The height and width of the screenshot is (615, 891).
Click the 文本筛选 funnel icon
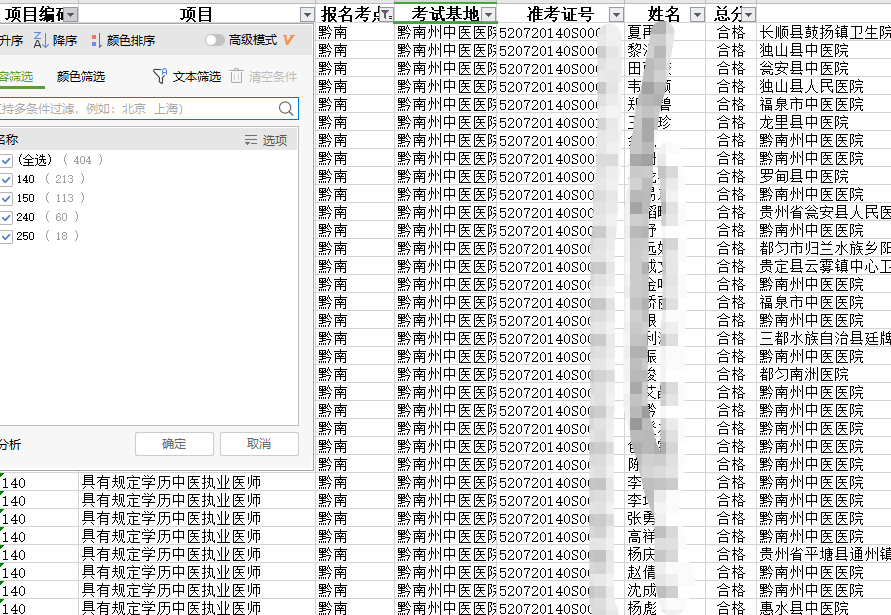point(159,76)
